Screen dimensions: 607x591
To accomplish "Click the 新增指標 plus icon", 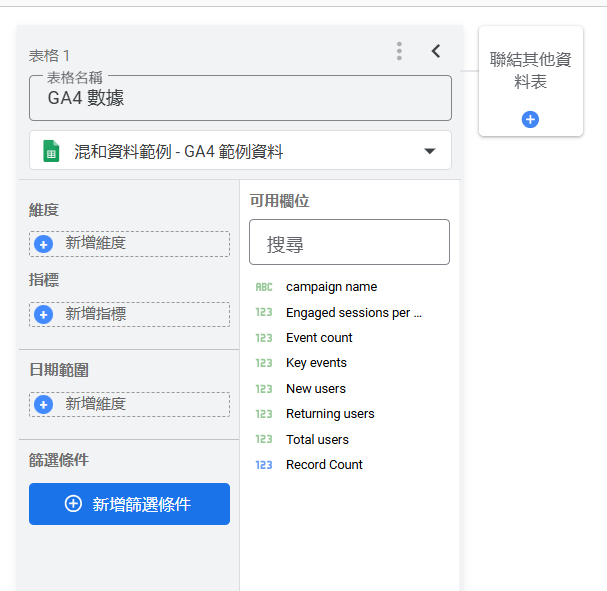I will [x=43, y=314].
